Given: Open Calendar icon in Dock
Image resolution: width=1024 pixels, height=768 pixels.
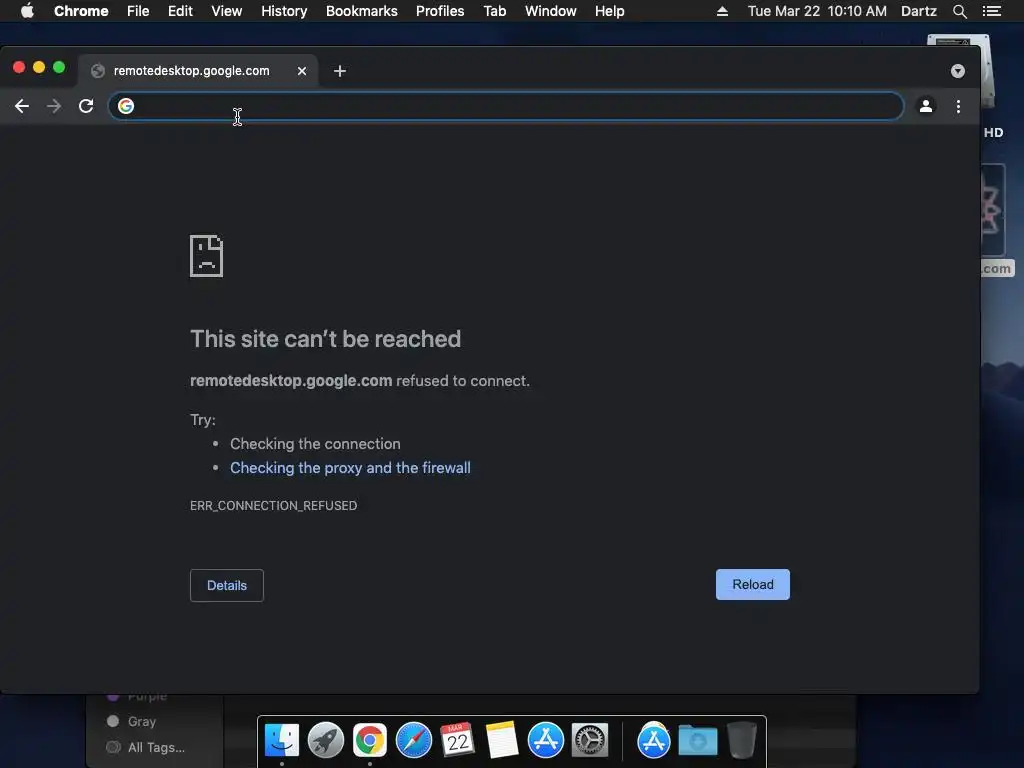Looking at the screenshot, I should [457, 740].
